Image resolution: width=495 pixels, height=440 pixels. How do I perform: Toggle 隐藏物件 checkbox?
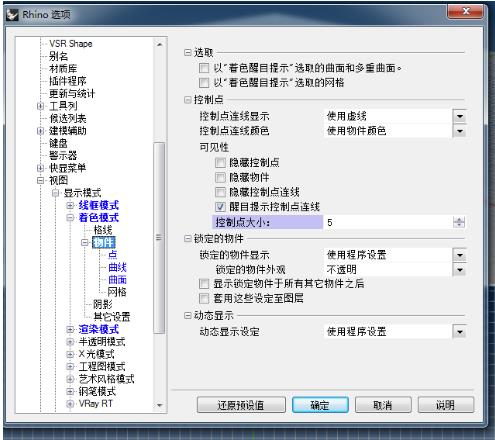click(220, 177)
